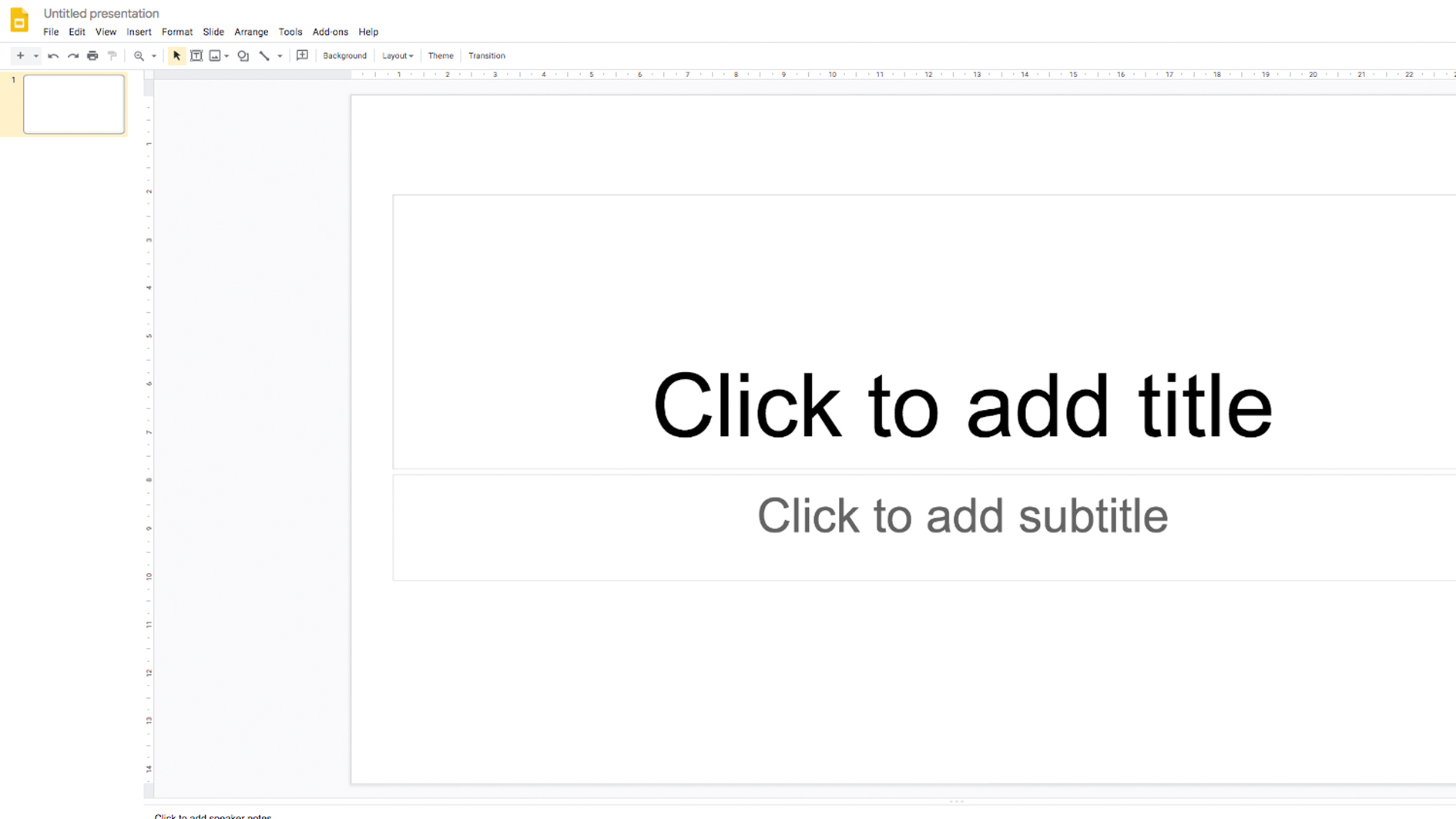This screenshot has height=819, width=1456.
Task: Activate the paint format tool
Action: [x=112, y=55]
